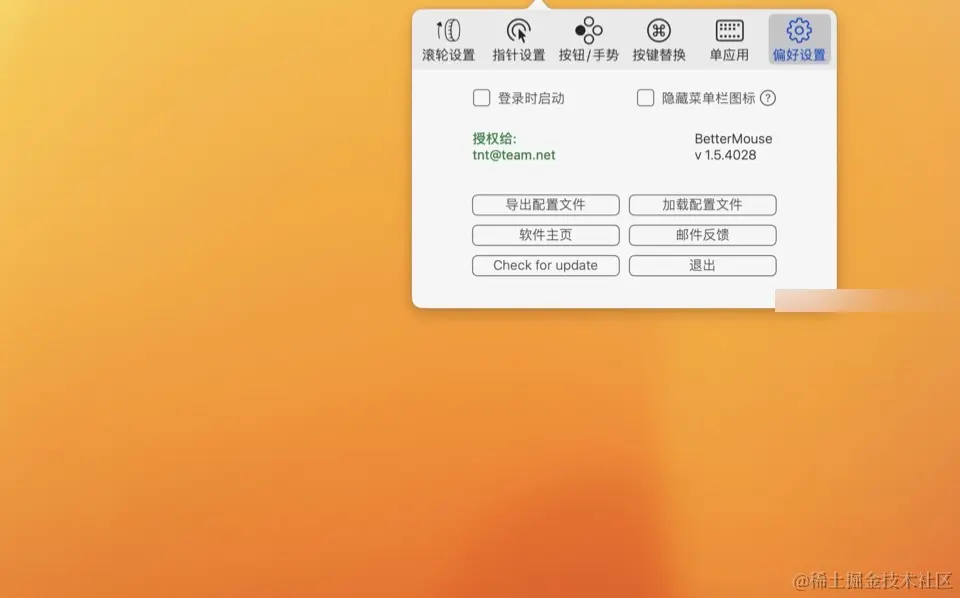Select the 按键替换 key remap tab

(x=659, y=40)
